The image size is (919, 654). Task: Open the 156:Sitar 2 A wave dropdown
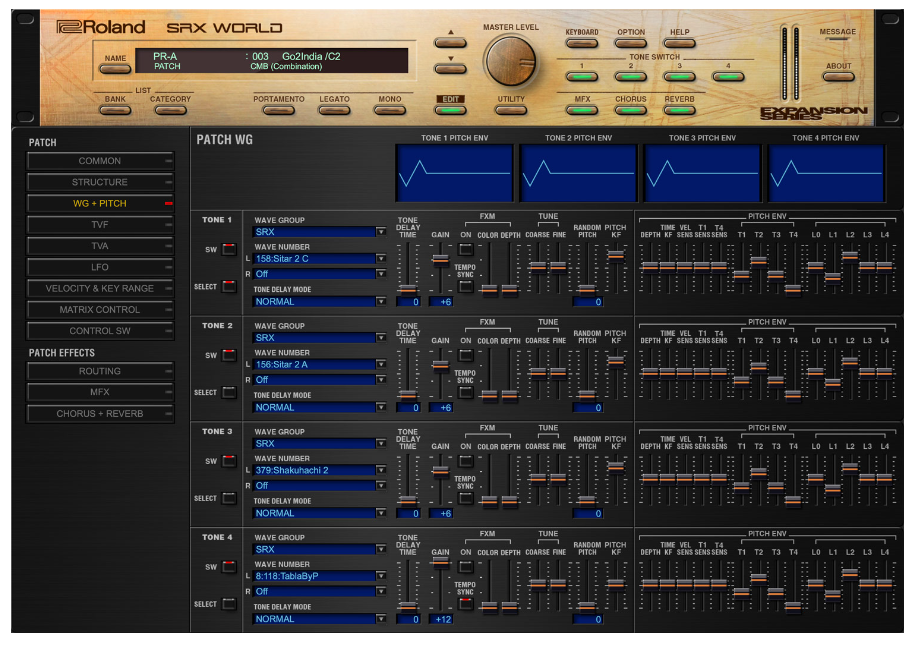[x=319, y=365]
